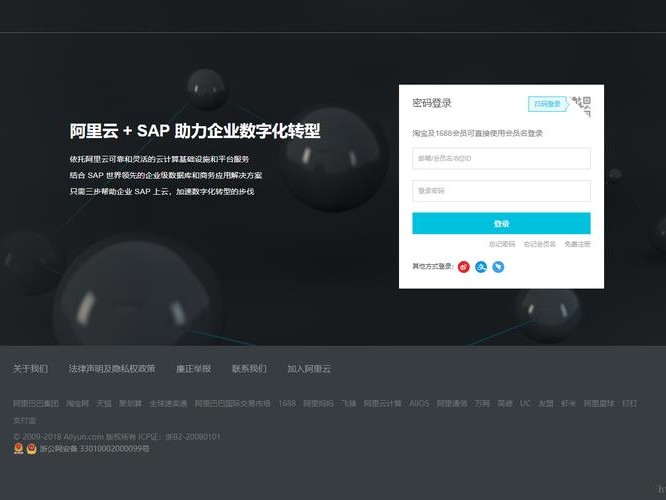Open the 免费注册 link
This screenshot has height=500, width=666.
[x=577, y=244]
